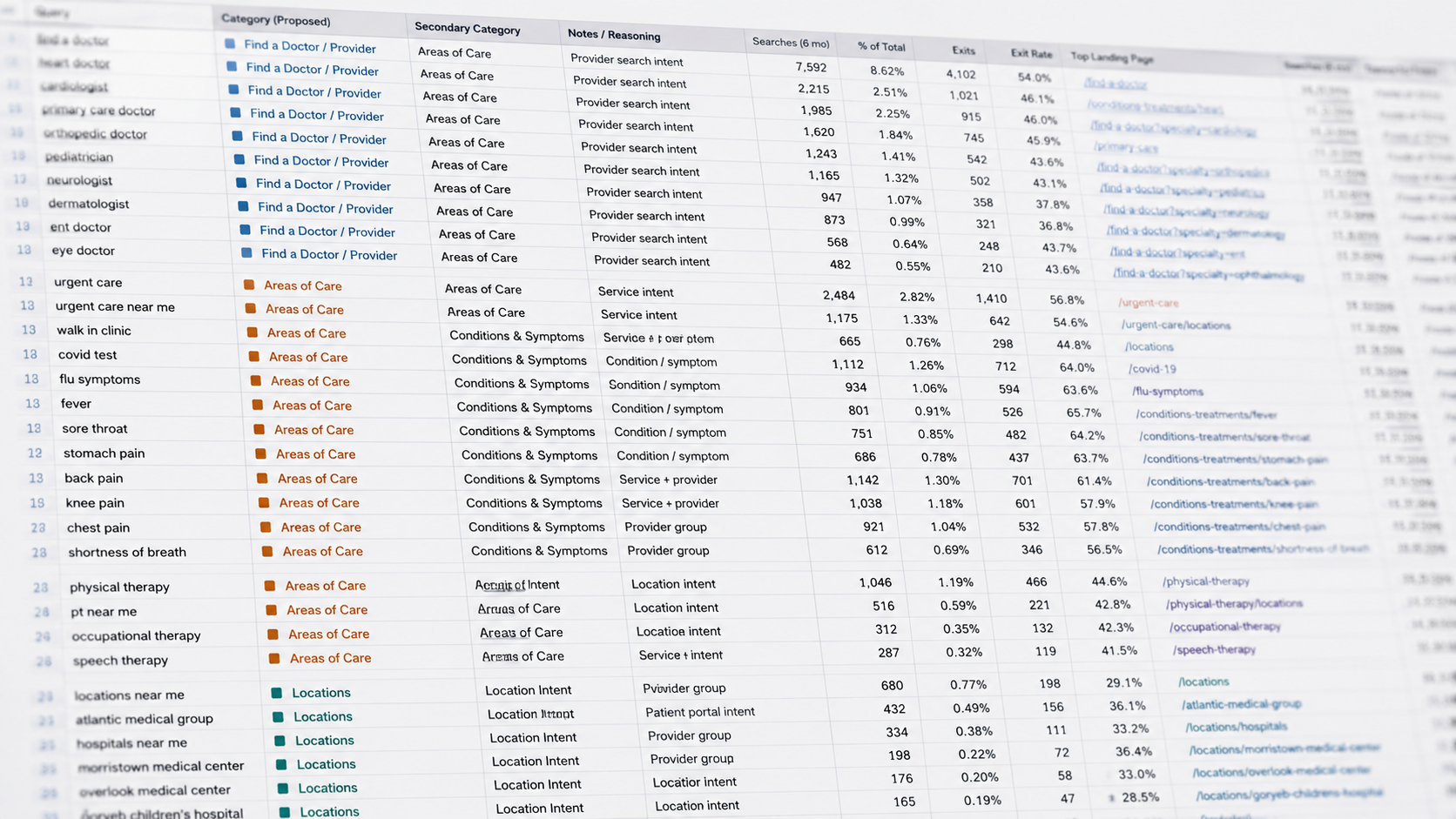Click the 'chest pain' query cell
Screen dimensions: 1456x819
98,527
